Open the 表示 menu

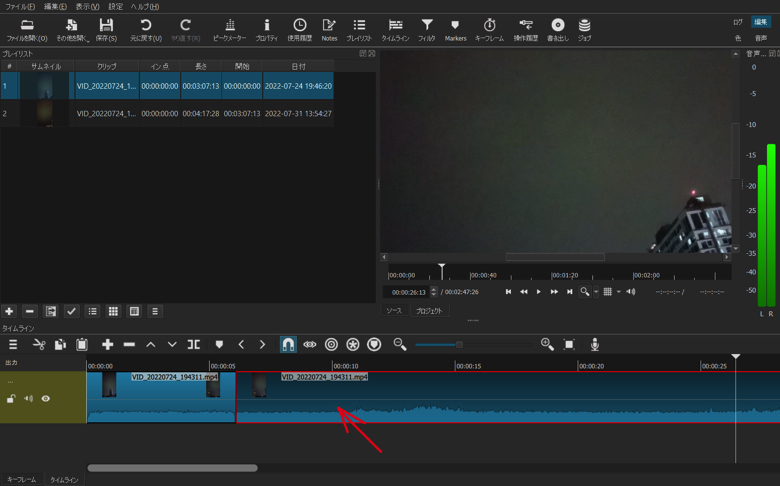click(87, 6)
